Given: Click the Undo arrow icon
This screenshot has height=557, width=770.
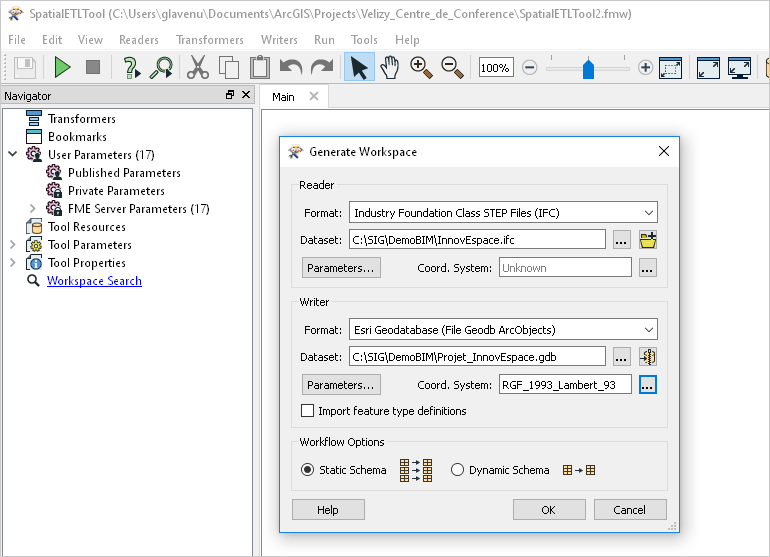Looking at the screenshot, I should tap(291, 67).
